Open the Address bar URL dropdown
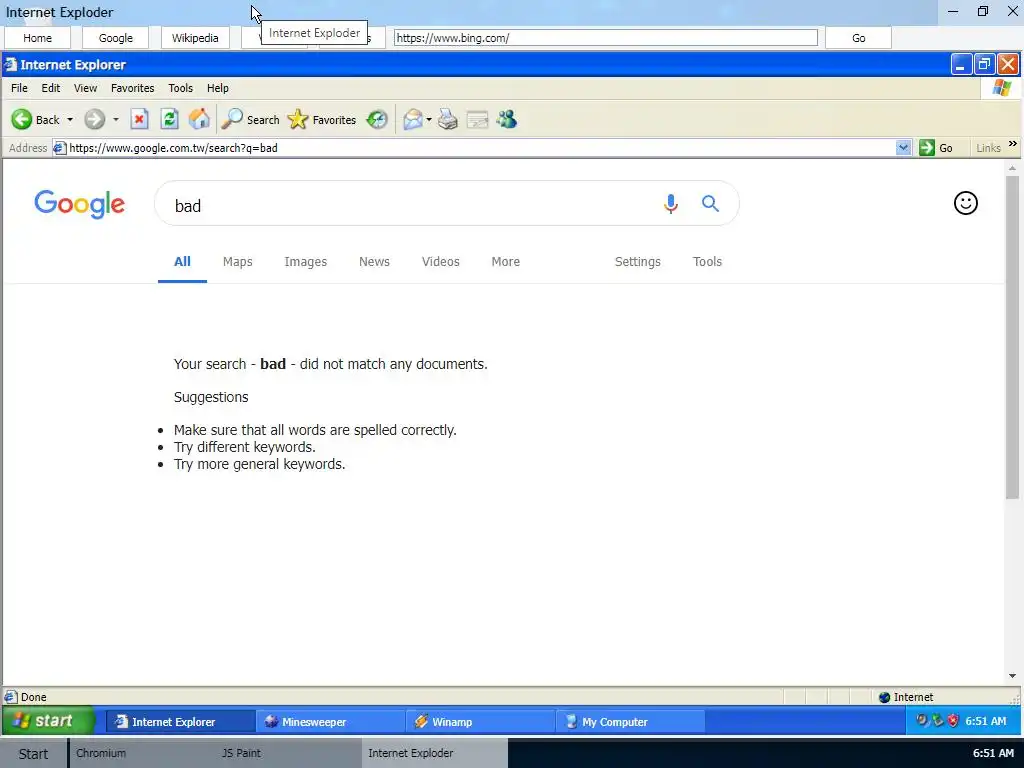Viewport: 1024px width, 768px height. pos(903,148)
